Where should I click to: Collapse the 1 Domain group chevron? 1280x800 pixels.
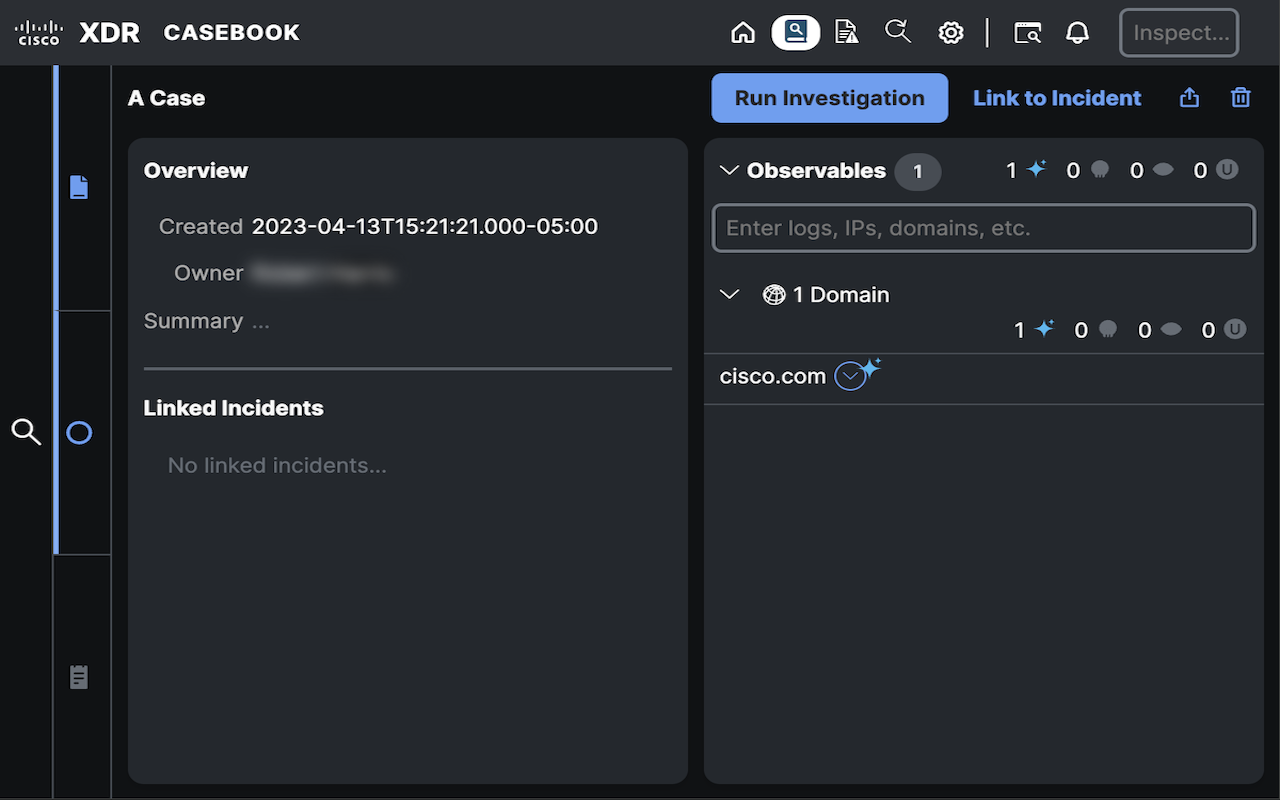point(729,295)
